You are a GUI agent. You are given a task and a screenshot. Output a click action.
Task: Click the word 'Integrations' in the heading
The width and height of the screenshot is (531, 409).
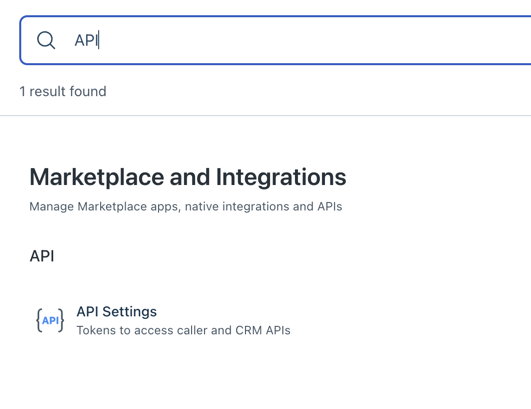point(281,177)
